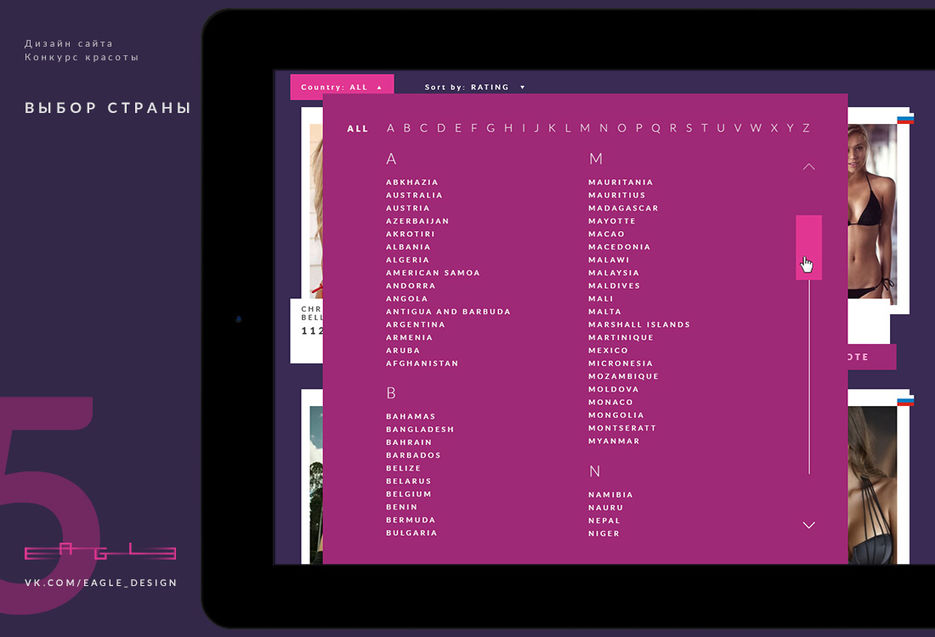
Task: Choose Australia from the country list
Action: click(414, 195)
